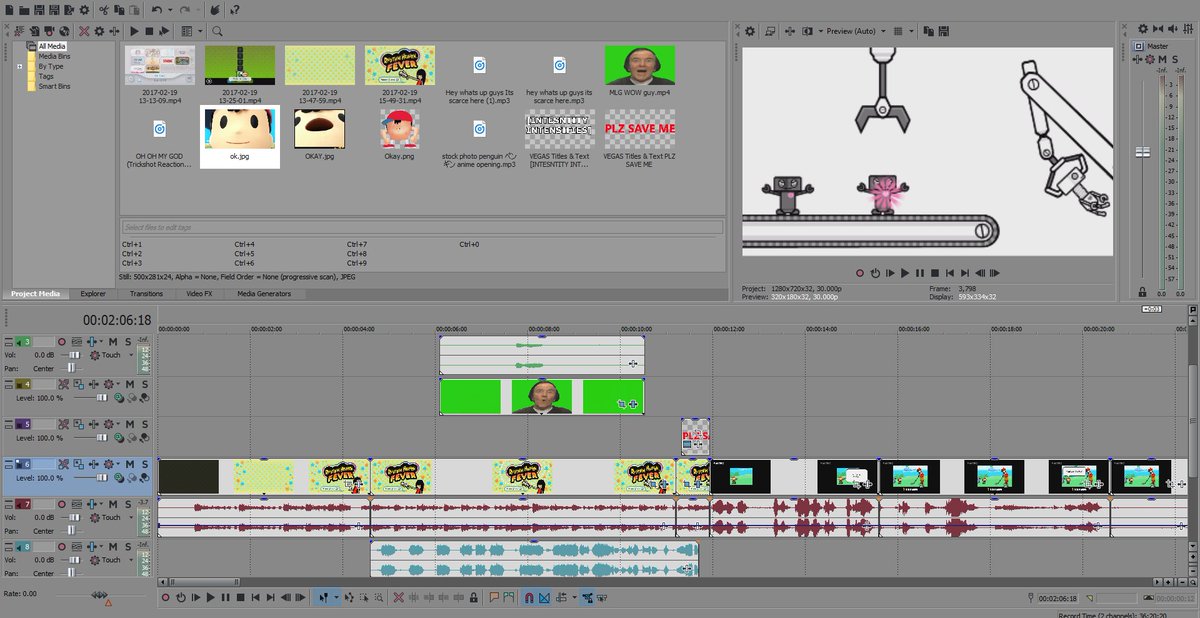Open the edit tool dropdown arrow in bottom toolbar
This screenshot has width=1200, height=618.
pyautogui.click(x=336, y=597)
